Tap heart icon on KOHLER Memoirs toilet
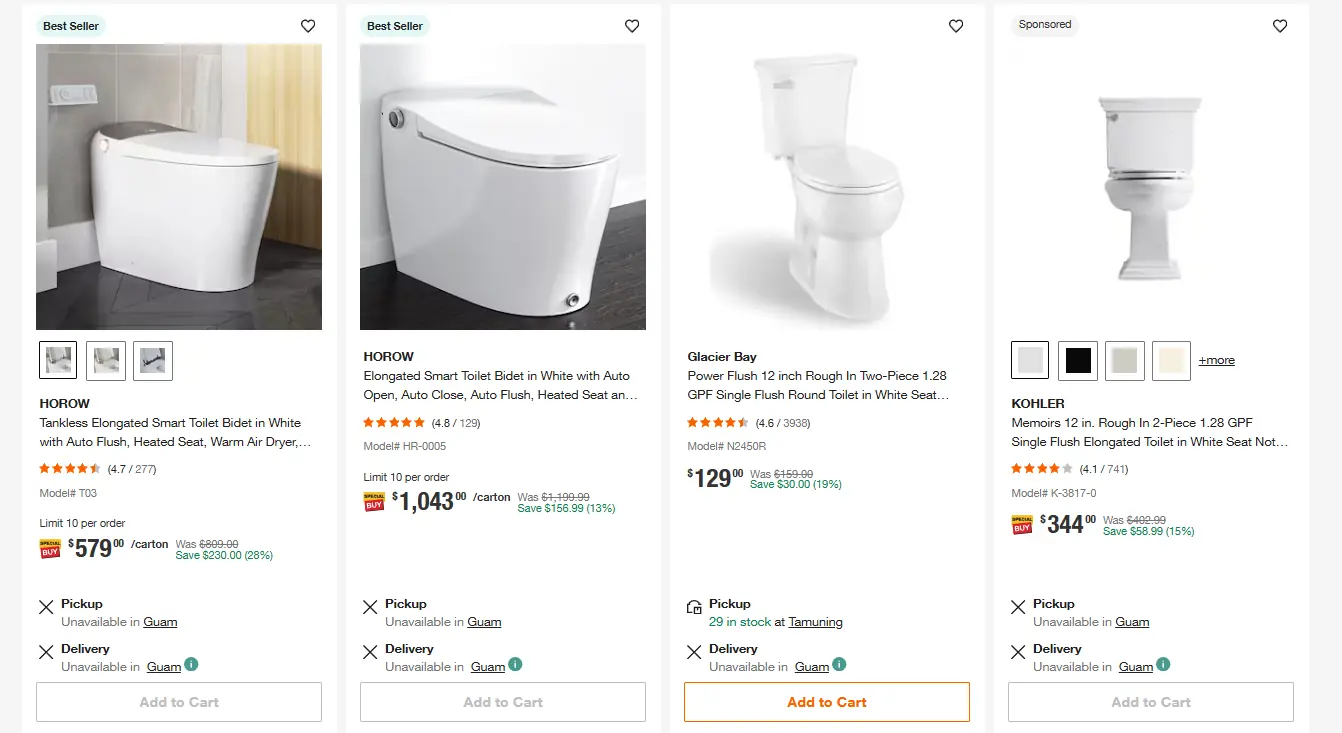 [x=1280, y=27]
